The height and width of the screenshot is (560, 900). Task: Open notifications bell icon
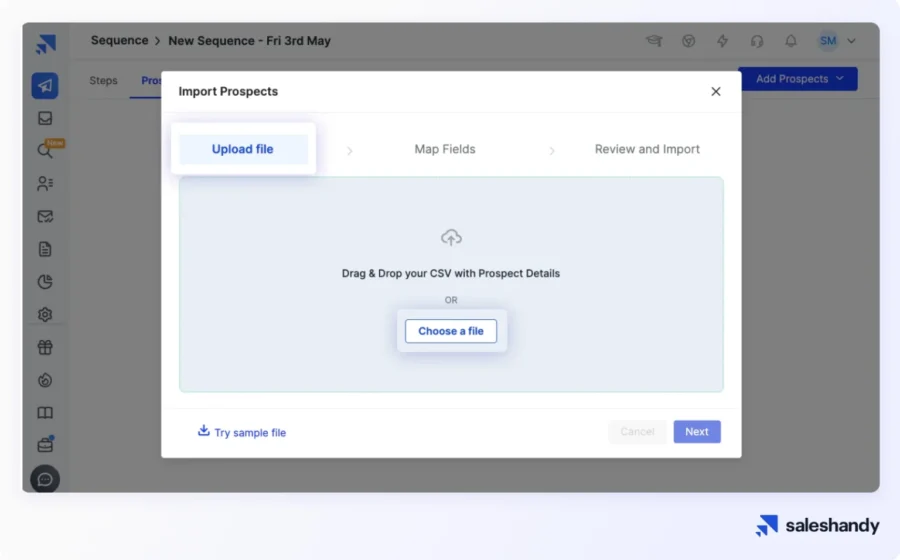pos(791,41)
